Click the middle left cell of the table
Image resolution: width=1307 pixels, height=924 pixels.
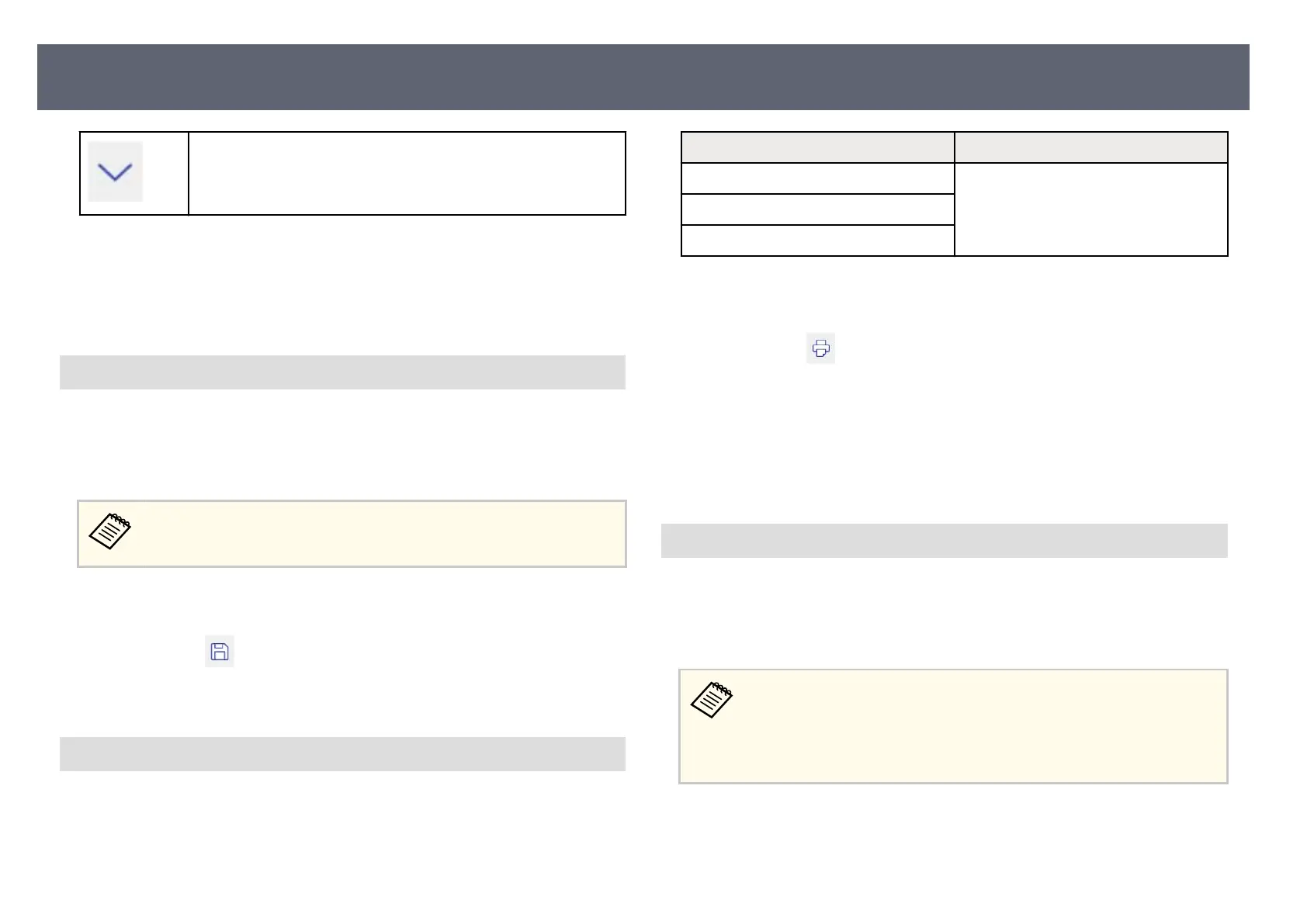click(x=817, y=209)
